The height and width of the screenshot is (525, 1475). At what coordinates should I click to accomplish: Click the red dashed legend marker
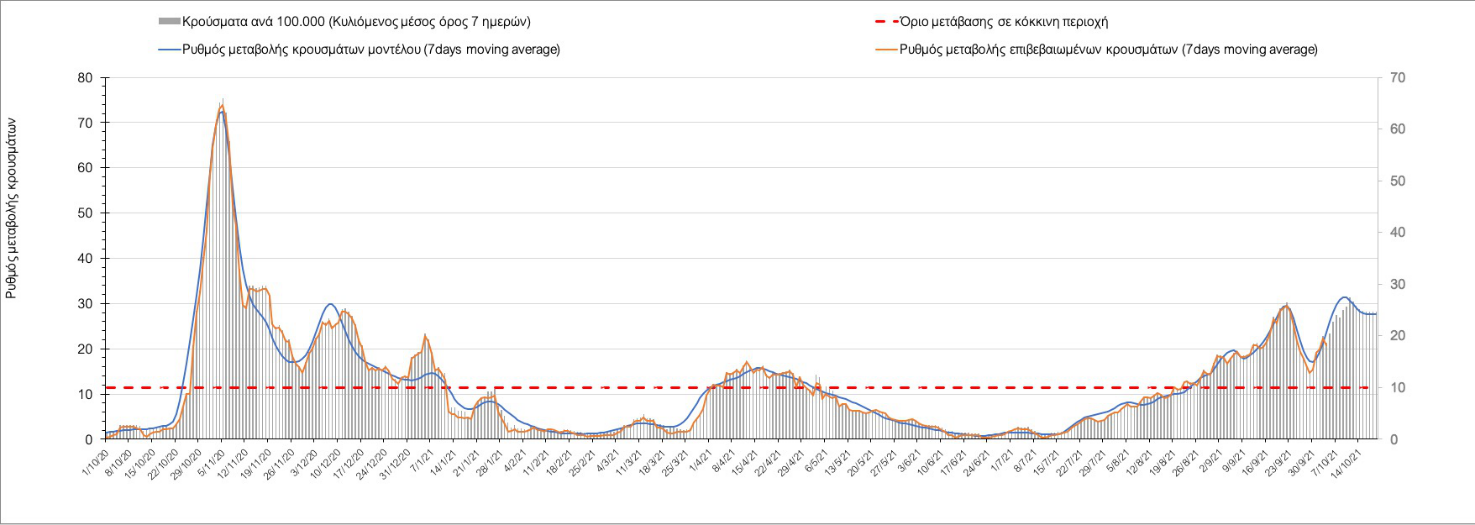pos(885,21)
